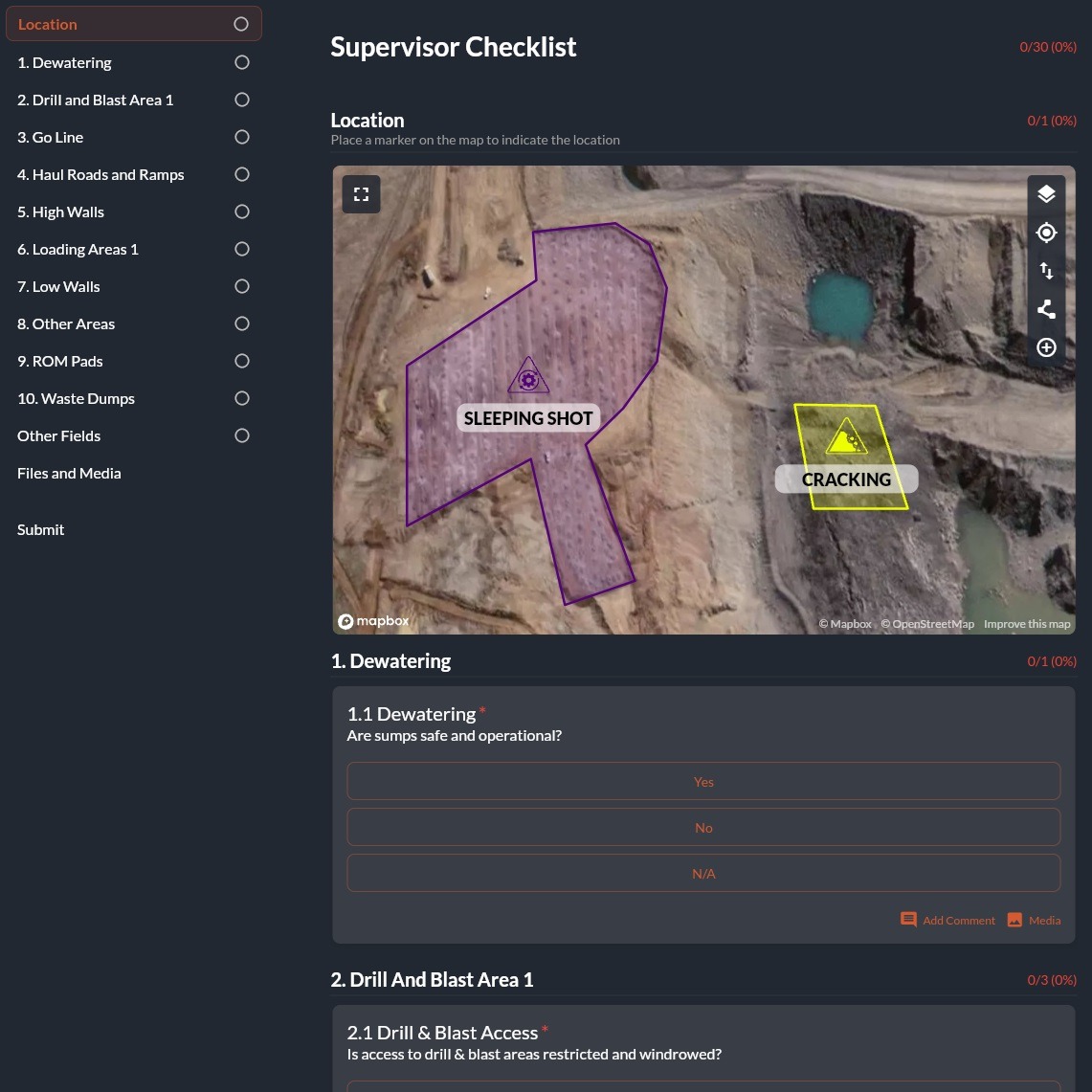Image resolution: width=1092 pixels, height=1092 pixels.
Task: Click the share icon on map
Action: (1046, 309)
